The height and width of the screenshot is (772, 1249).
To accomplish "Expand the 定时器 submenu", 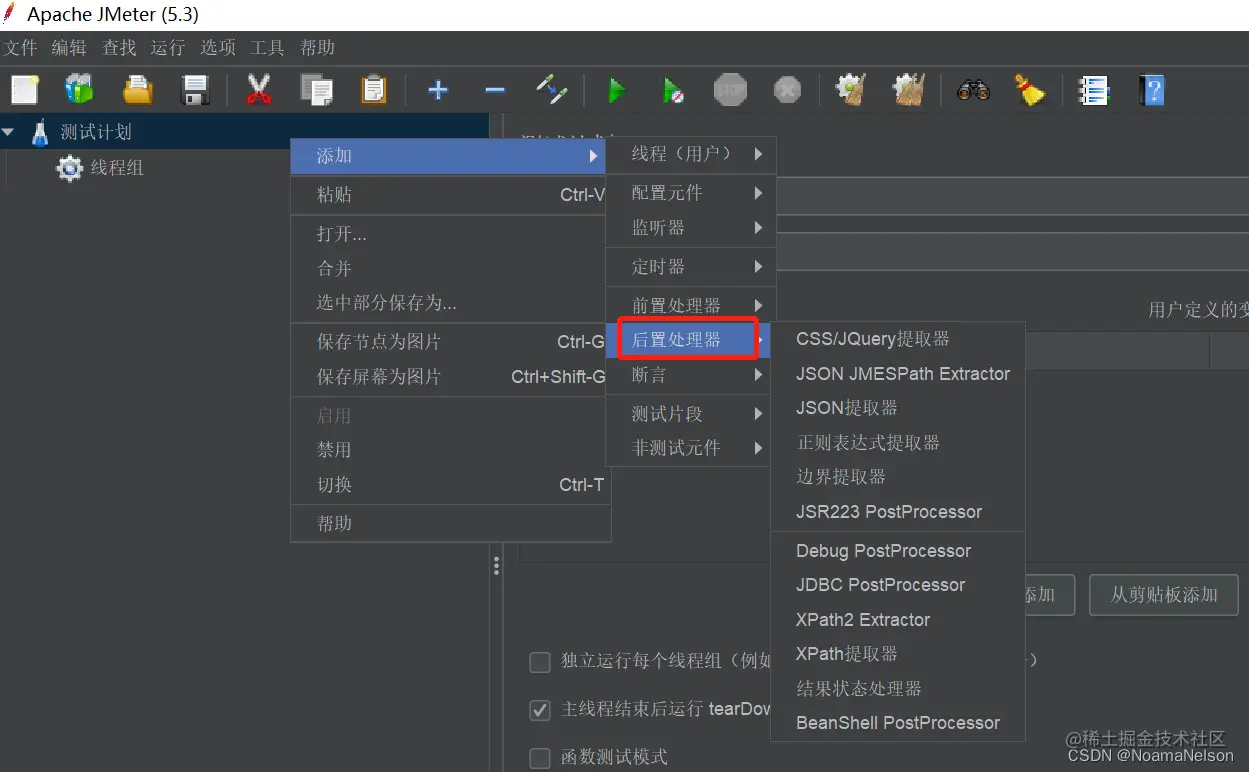I will [x=689, y=267].
